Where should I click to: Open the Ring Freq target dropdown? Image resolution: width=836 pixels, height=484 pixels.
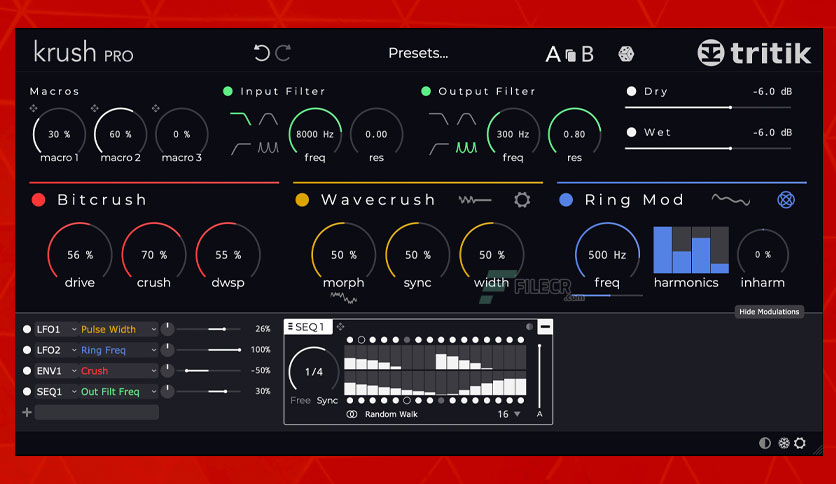pos(119,350)
